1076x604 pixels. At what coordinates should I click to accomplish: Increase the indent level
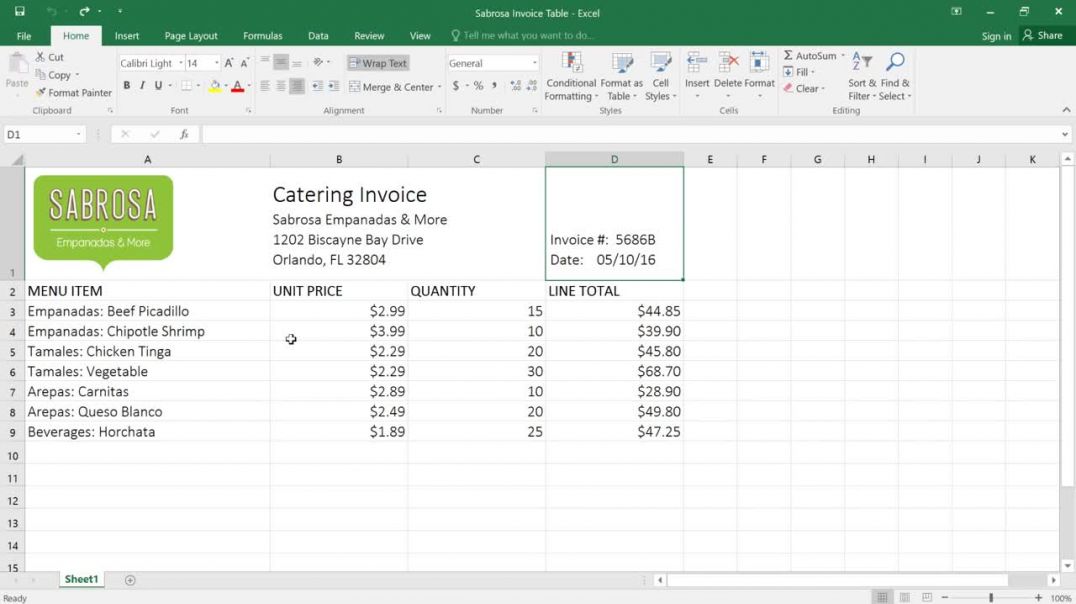click(x=334, y=86)
